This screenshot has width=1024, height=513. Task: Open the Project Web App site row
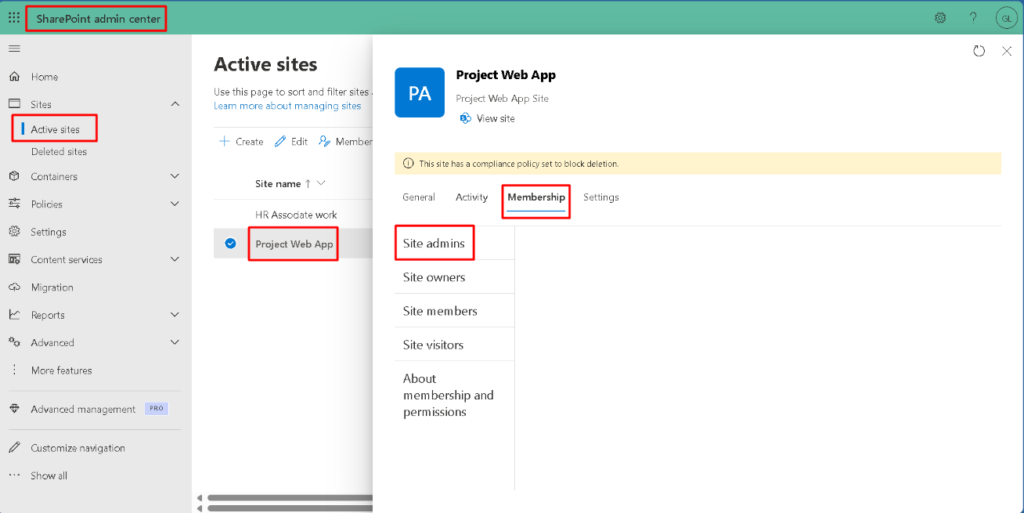pos(294,244)
